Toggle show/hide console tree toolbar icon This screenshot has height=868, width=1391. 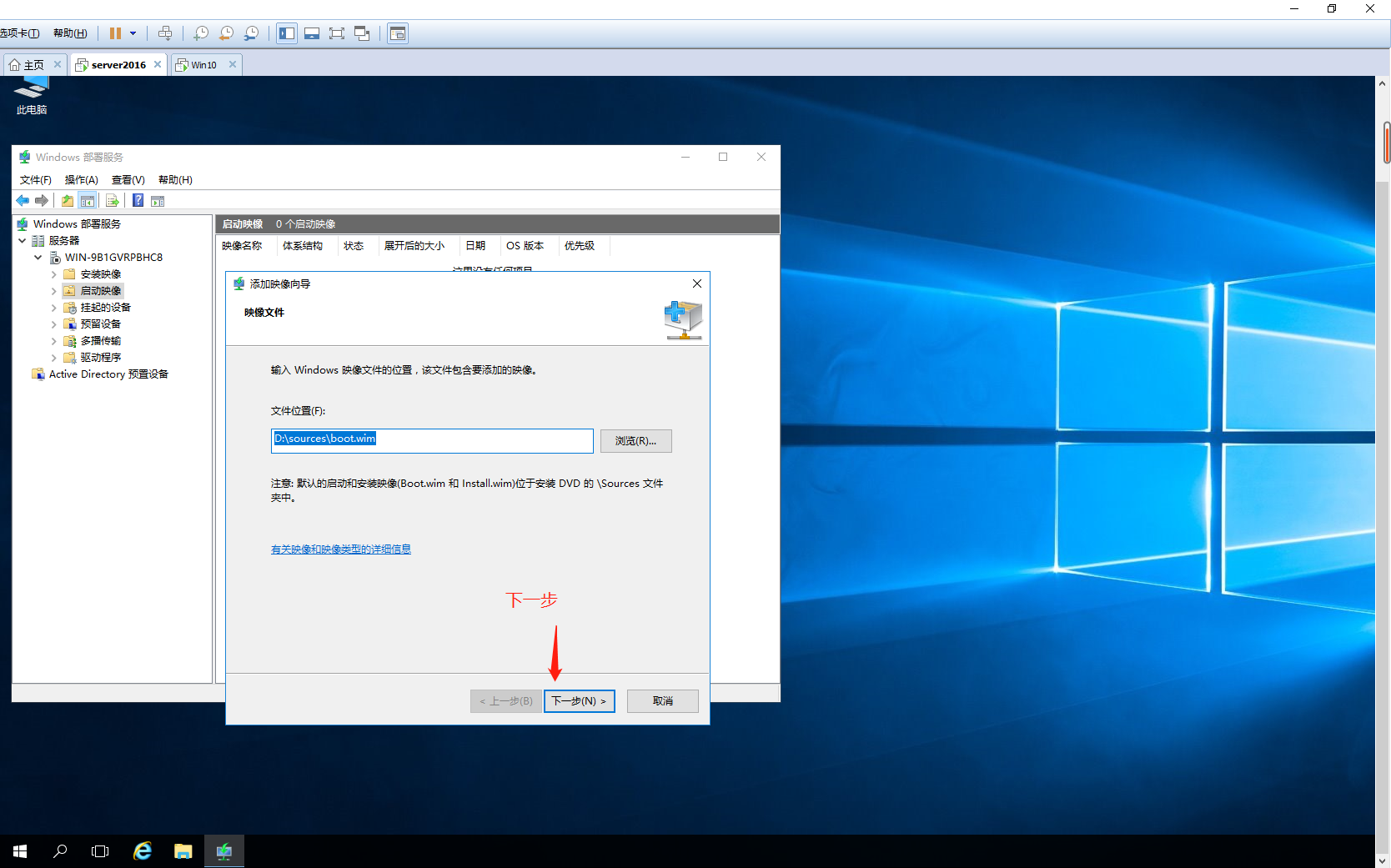coord(88,200)
